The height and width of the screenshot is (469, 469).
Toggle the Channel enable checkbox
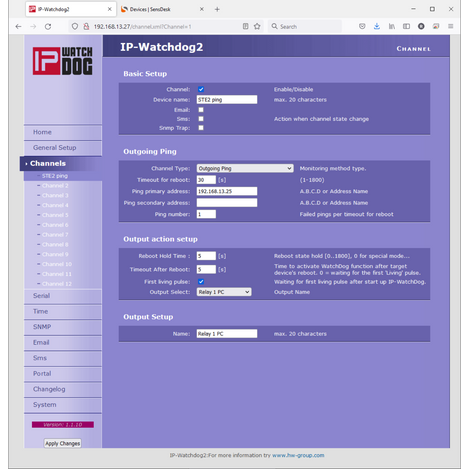[x=201, y=89]
